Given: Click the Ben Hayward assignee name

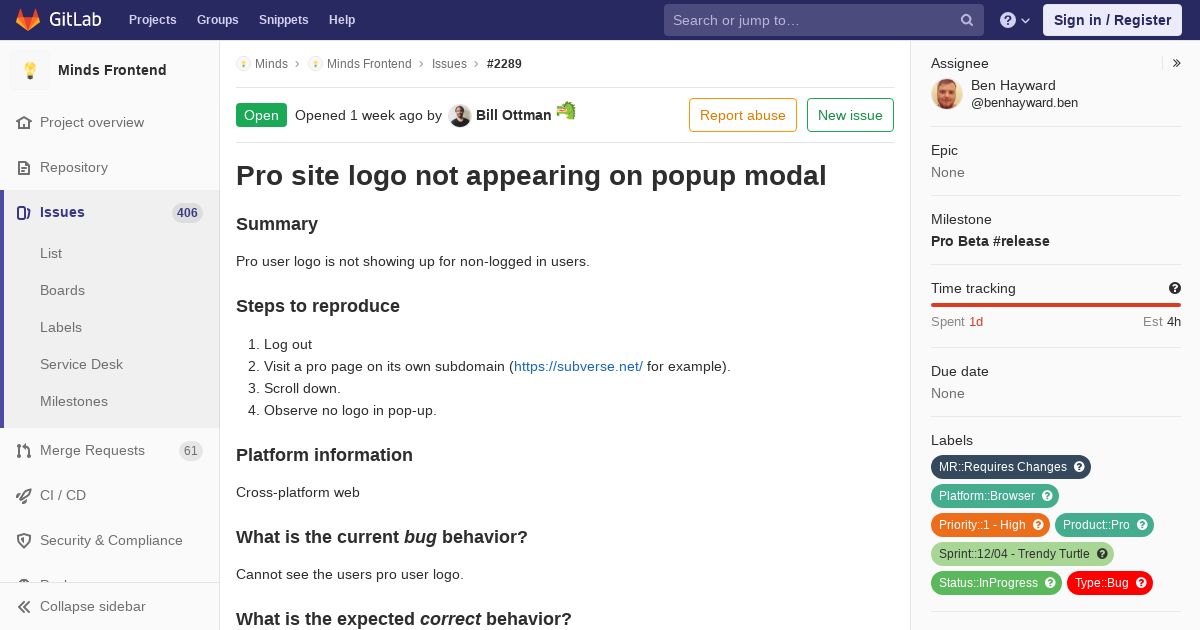Looking at the screenshot, I should (x=1013, y=85).
